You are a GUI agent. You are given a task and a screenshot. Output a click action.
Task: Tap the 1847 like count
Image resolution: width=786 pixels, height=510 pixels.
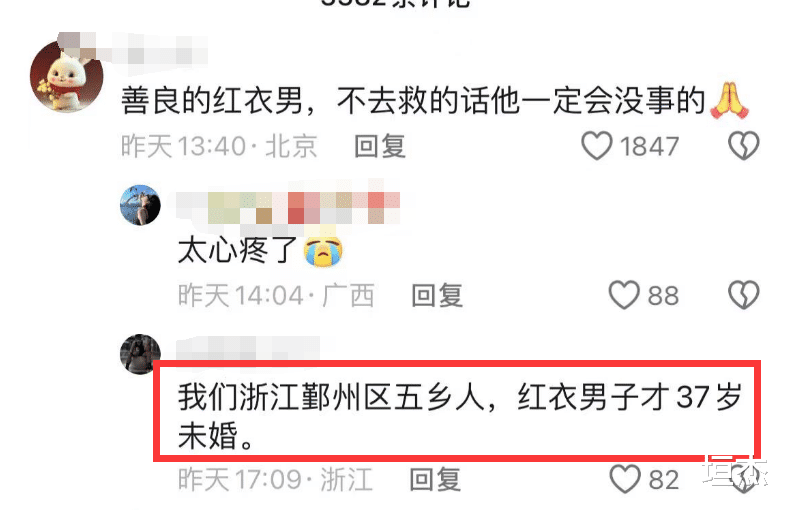point(649,146)
